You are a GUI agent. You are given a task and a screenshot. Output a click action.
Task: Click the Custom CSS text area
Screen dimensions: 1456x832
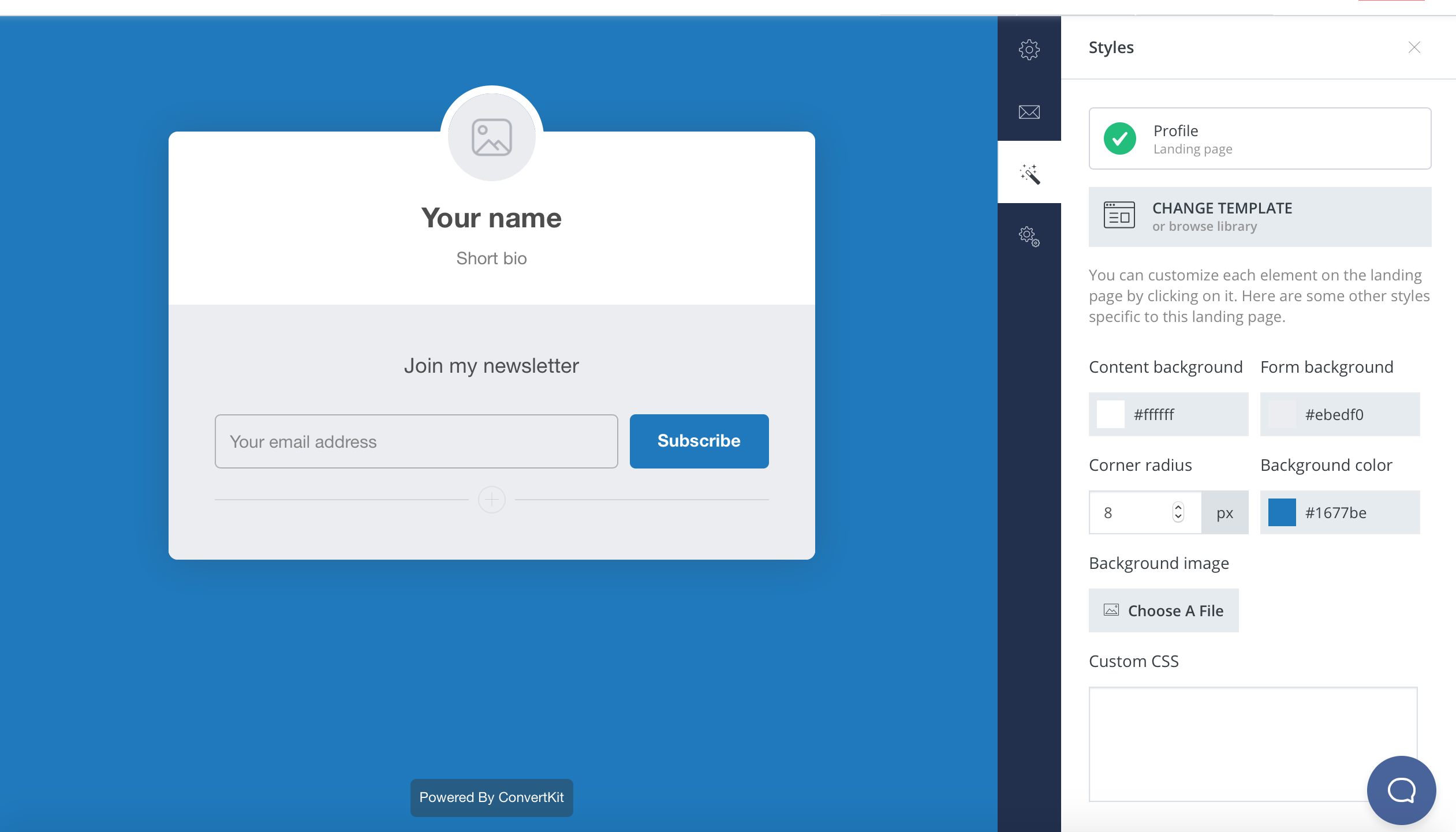[1253, 744]
